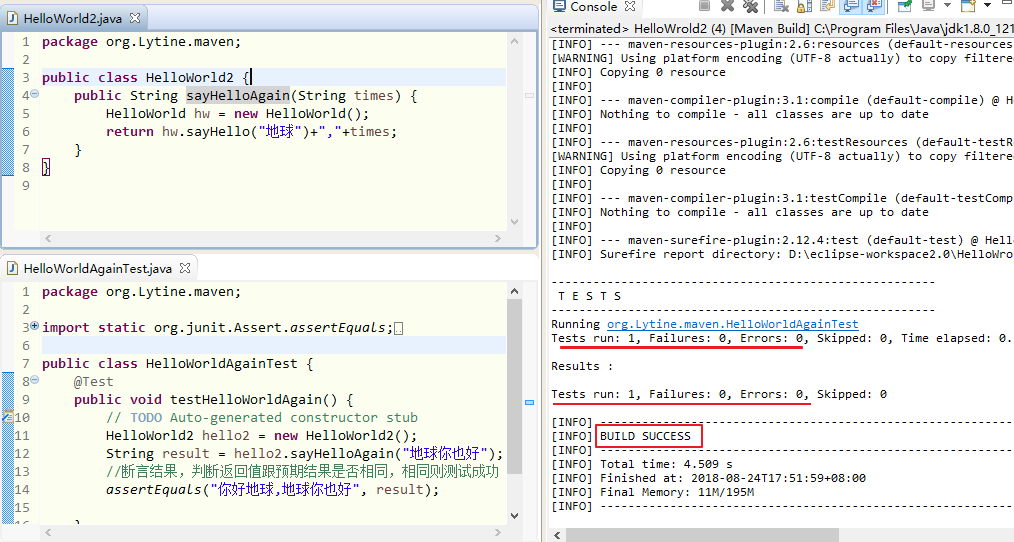Click the 'T E S T S' header in console
The image size is (1014, 542).
(589, 296)
